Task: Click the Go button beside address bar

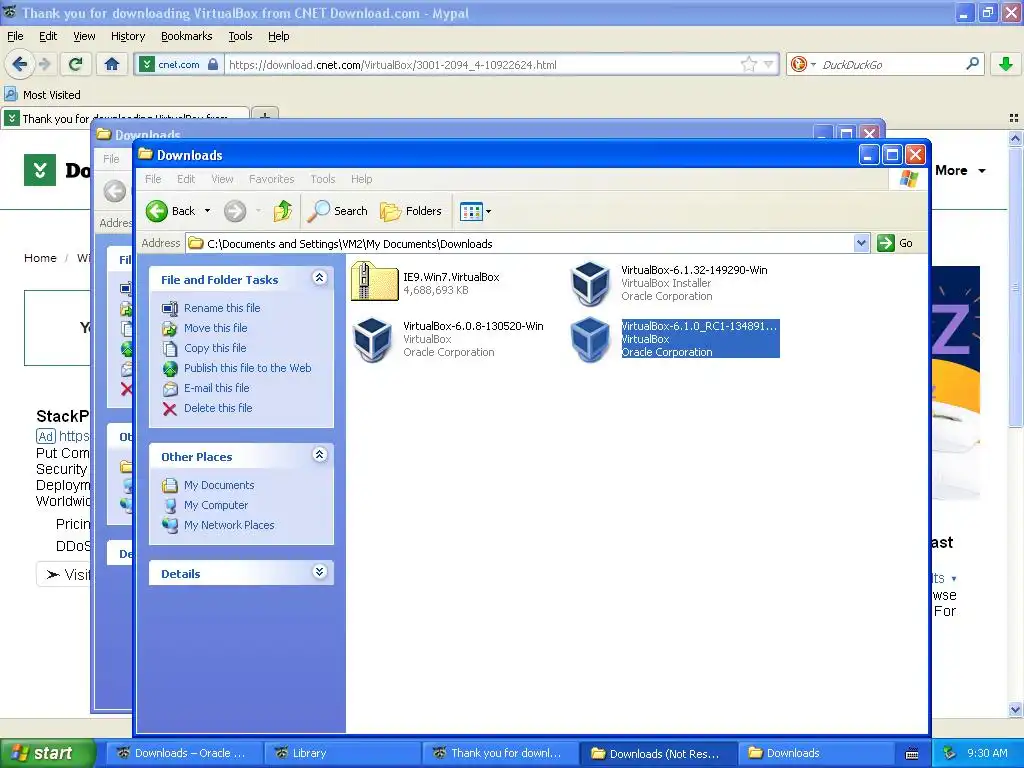Action: [x=895, y=243]
